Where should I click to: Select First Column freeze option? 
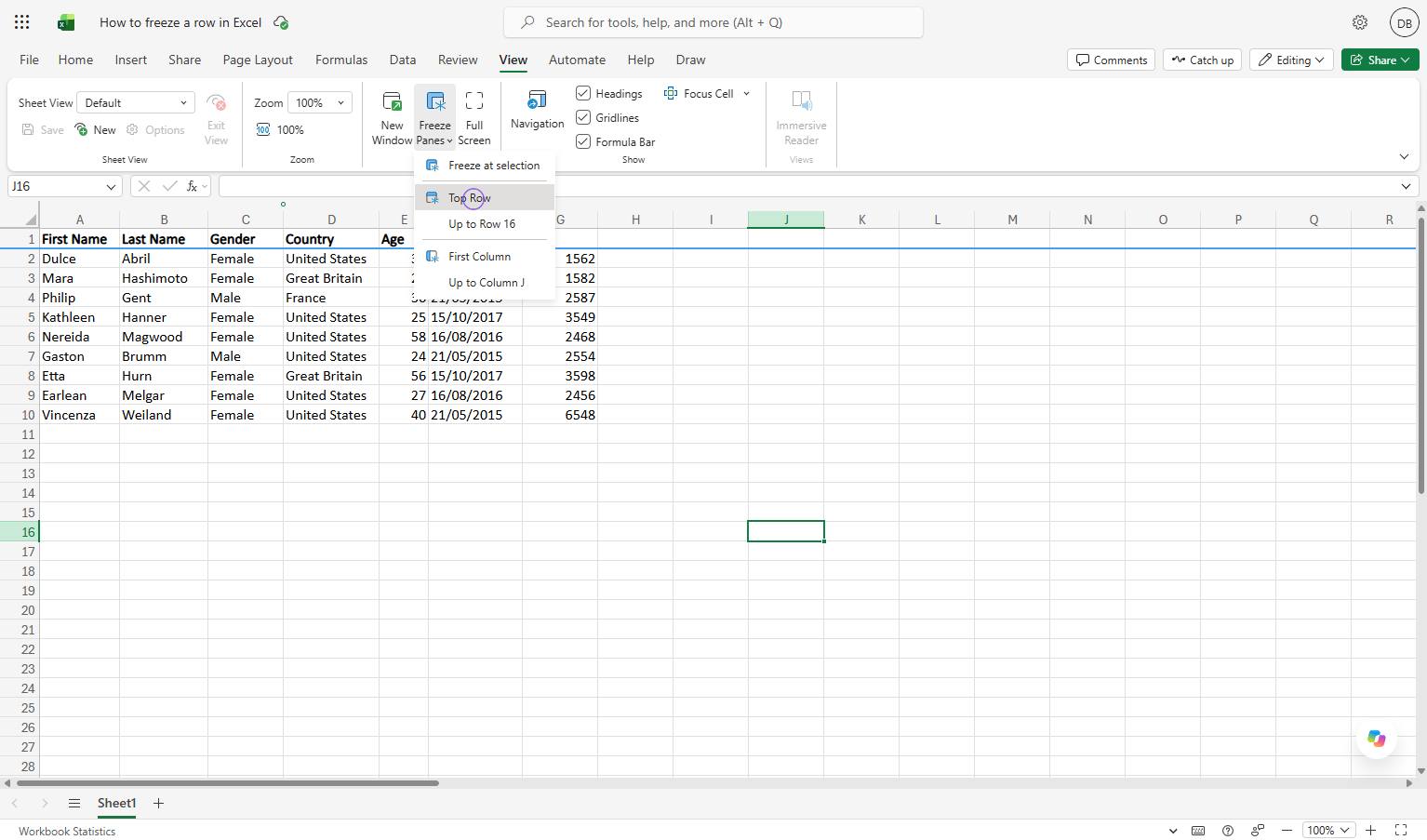tap(485, 256)
